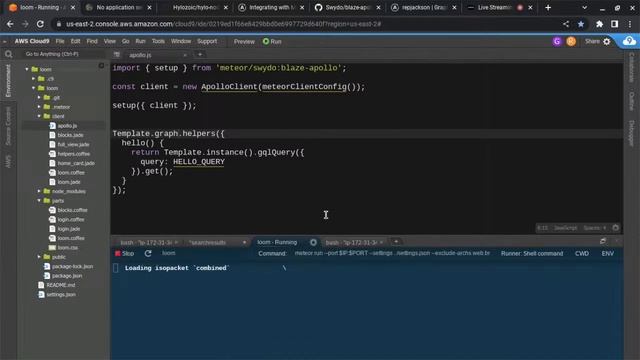Screen dimensions: 640x360
Task: Maximize the console panel icon
Action: click(x=603, y=241)
